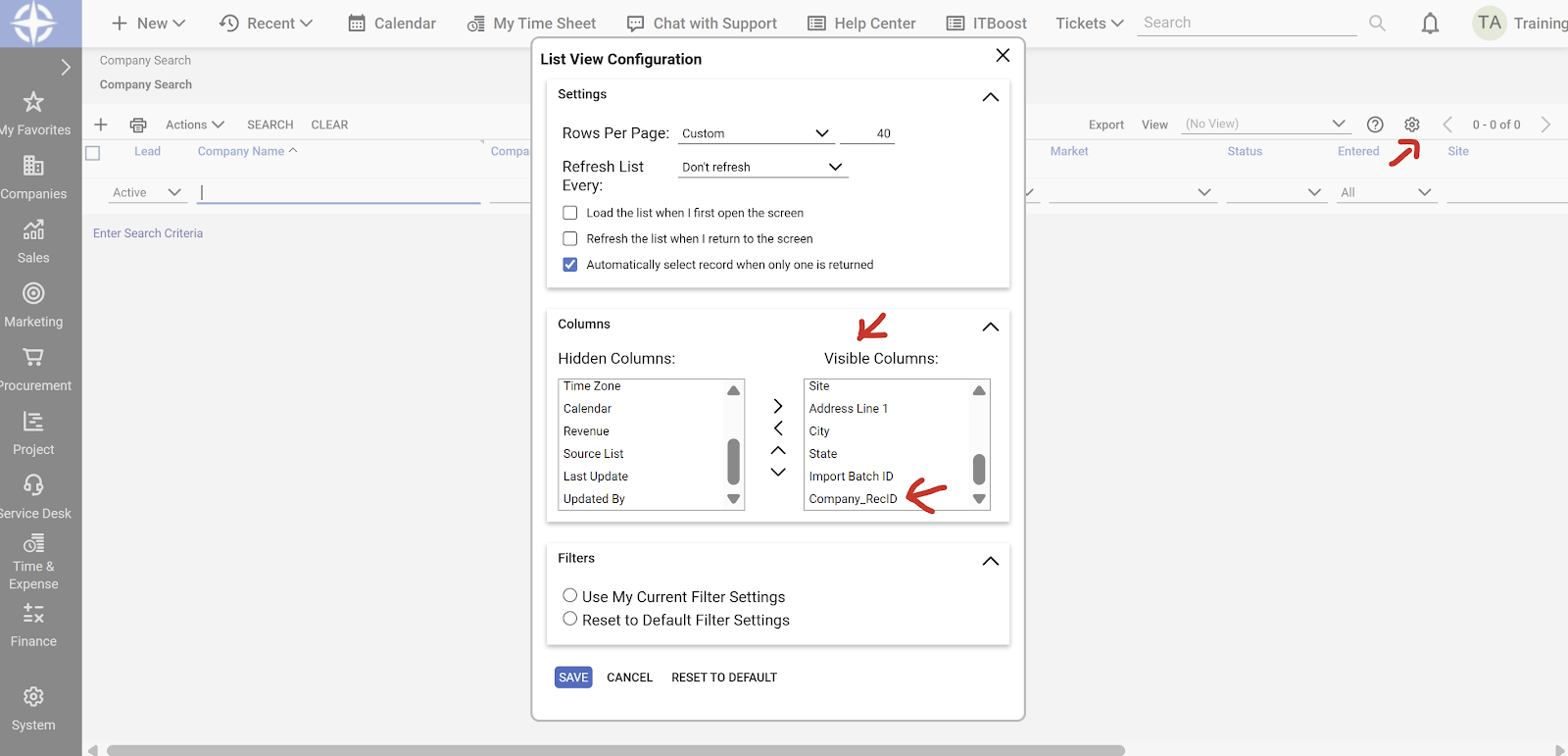The width and height of the screenshot is (1568, 756).
Task: Open the Refresh List Every dropdown
Action: (761, 167)
